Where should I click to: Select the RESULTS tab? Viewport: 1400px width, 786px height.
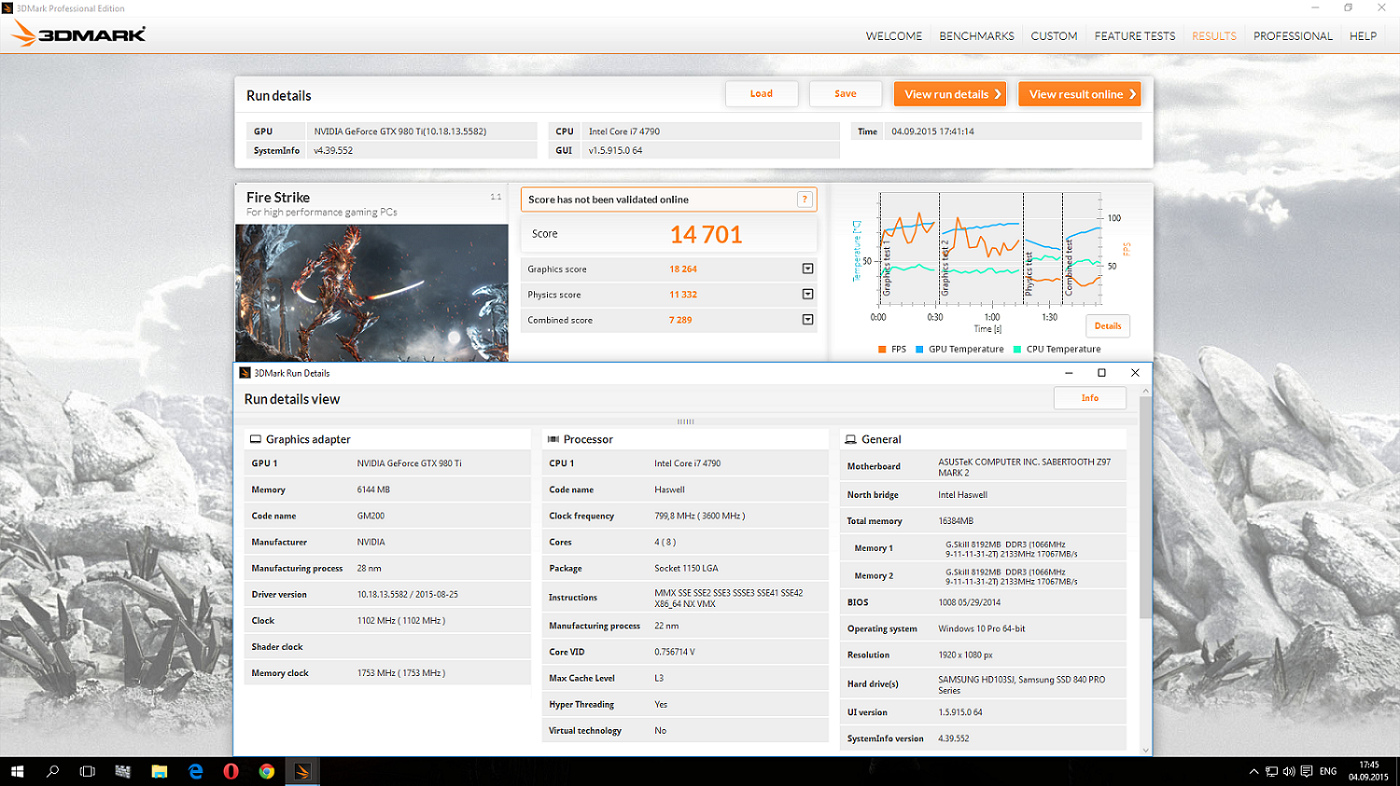click(1214, 36)
